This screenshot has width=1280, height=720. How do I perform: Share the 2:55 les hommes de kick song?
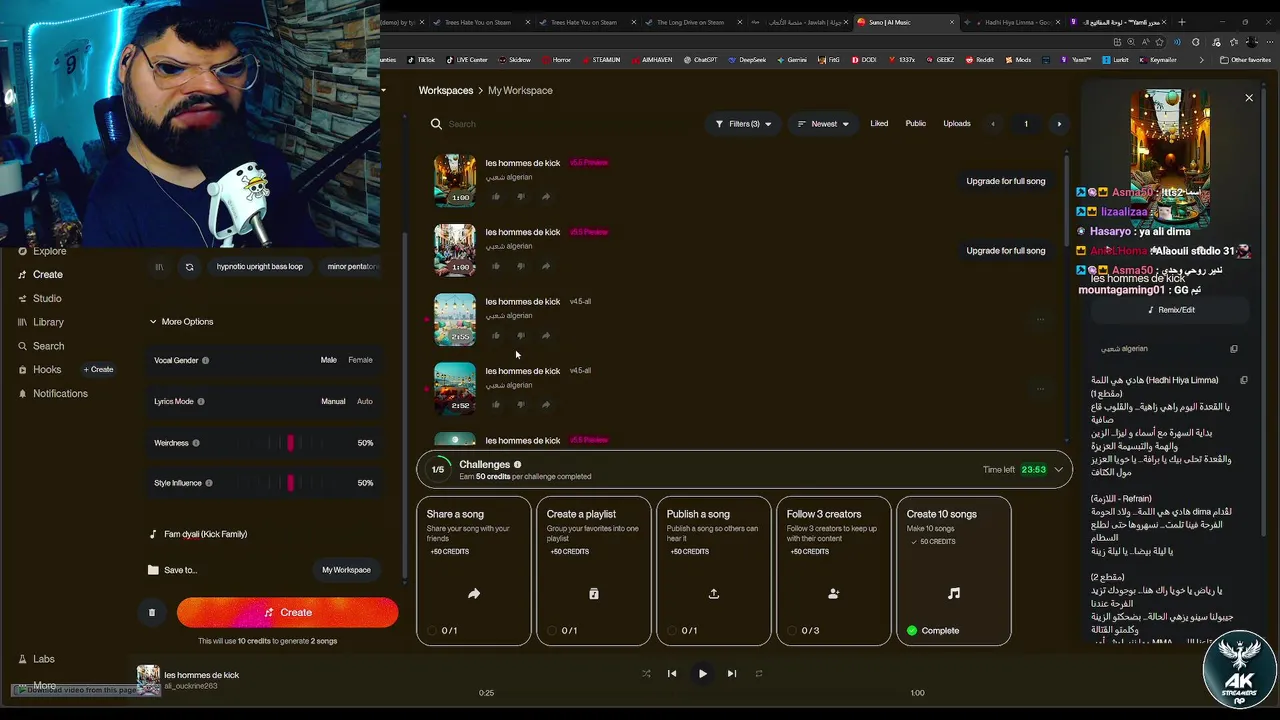click(546, 336)
